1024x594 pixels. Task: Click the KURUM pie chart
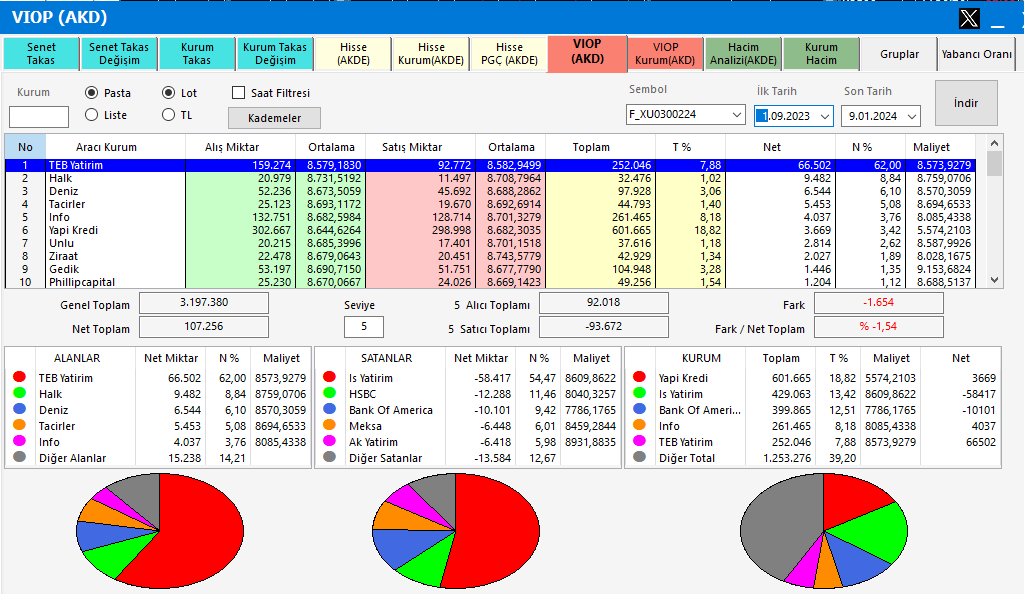pos(824,531)
